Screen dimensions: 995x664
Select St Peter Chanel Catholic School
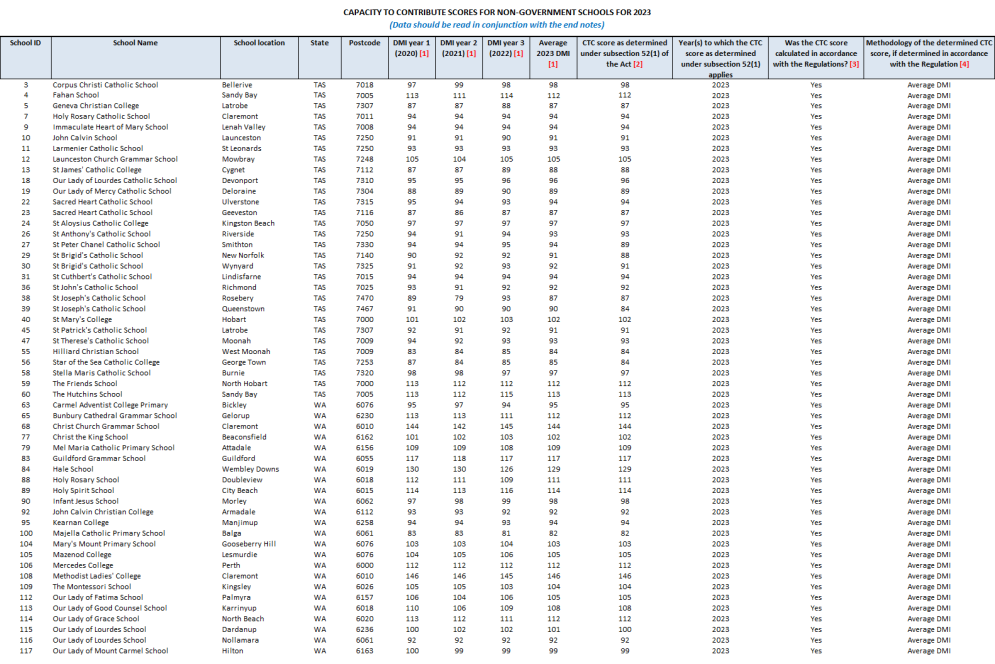coord(106,244)
